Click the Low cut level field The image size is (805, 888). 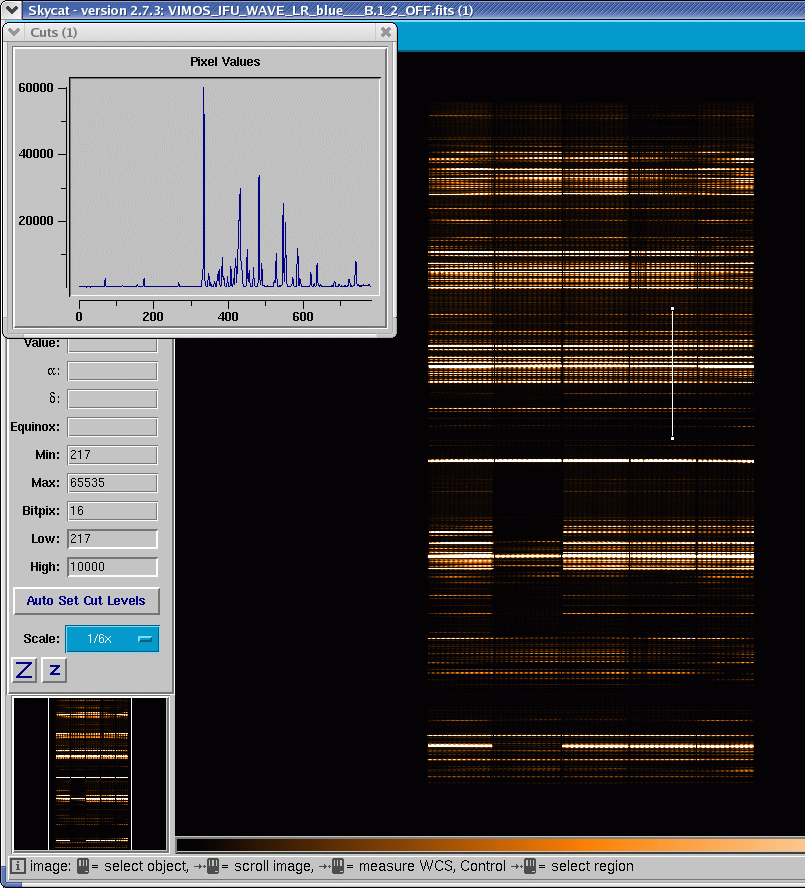(x=112, y=539)
